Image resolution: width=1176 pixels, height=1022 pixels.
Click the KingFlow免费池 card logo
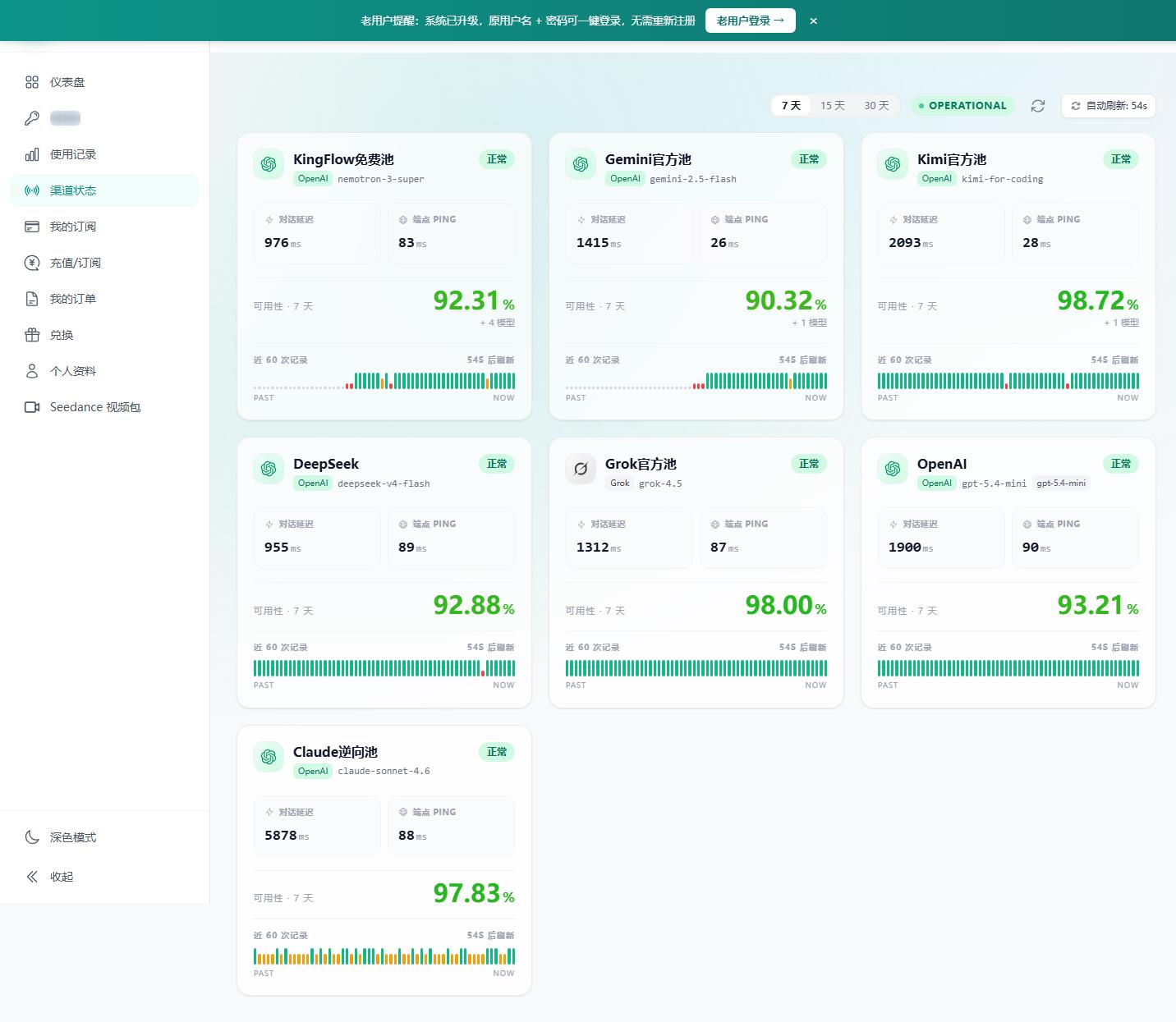[269, 164]
